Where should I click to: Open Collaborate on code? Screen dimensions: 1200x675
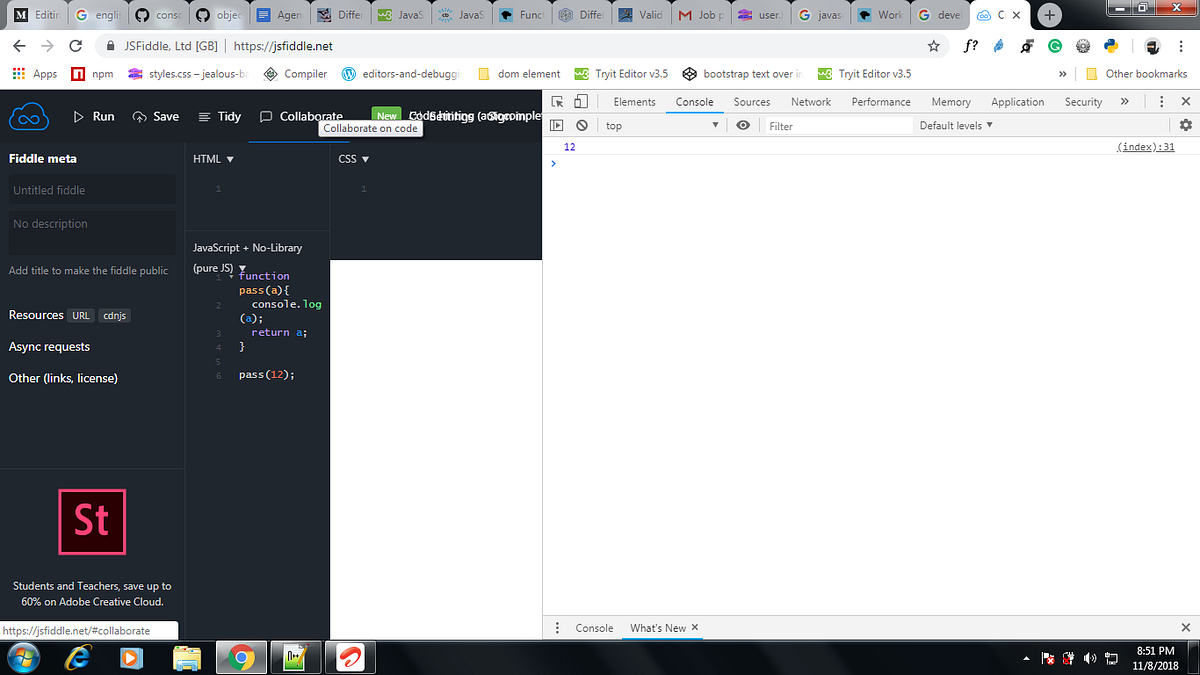pyautogui.click(x=301, y=116)
